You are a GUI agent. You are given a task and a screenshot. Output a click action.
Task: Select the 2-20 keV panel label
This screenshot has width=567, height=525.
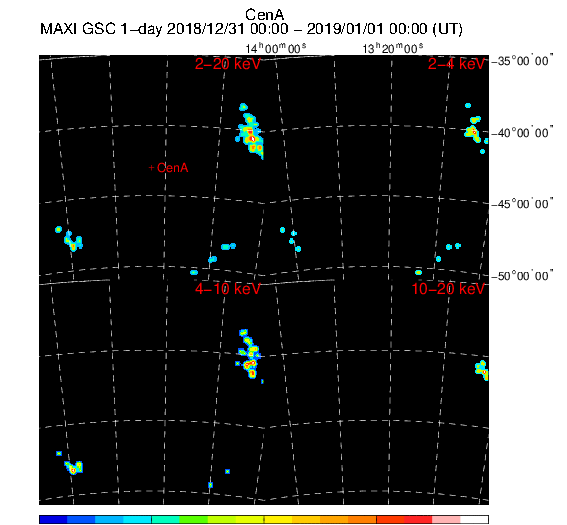(x=227, y=64)
